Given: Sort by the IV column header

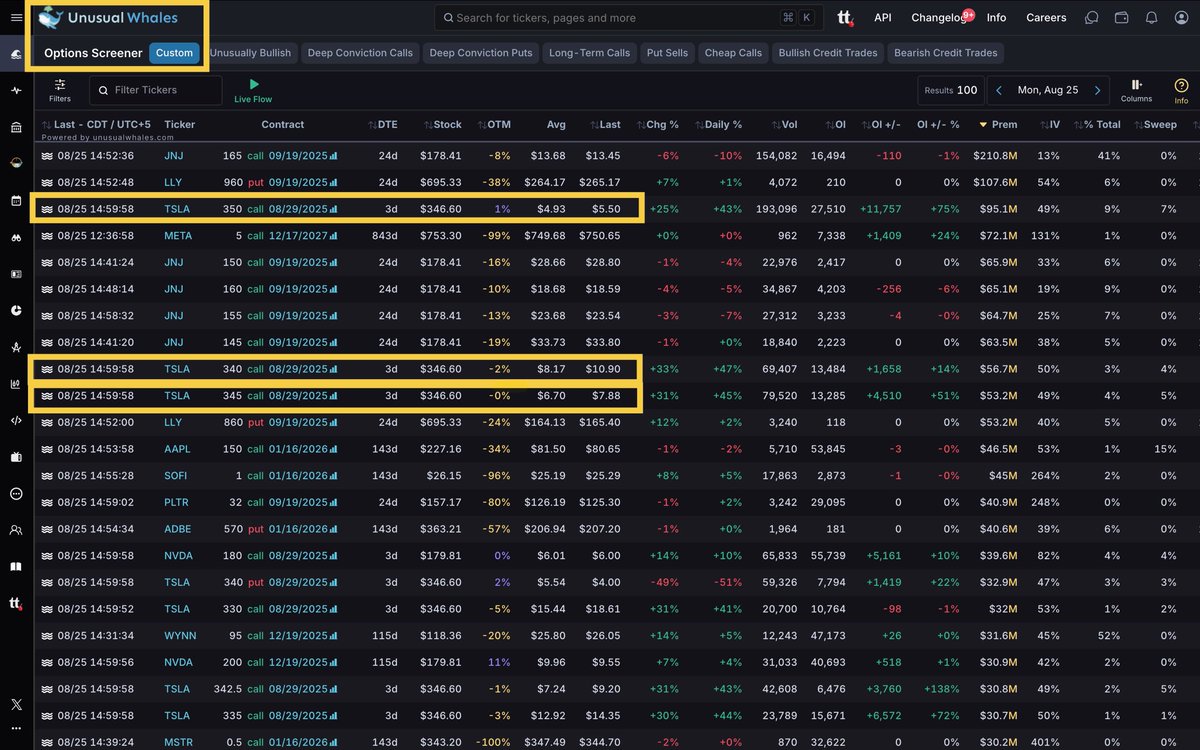Looking at the screenshot, I should (1049, 125).
